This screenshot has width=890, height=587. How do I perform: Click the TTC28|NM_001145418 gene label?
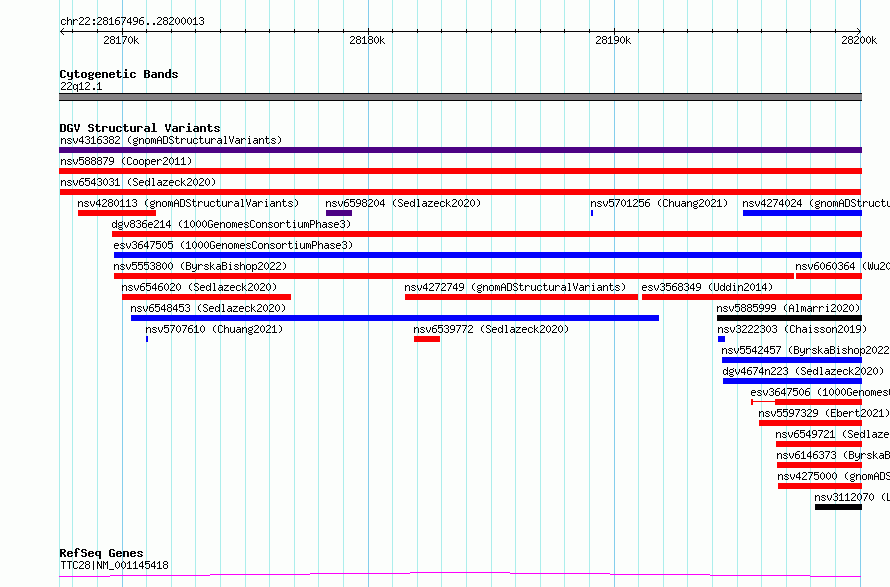[x=114, y=565]
